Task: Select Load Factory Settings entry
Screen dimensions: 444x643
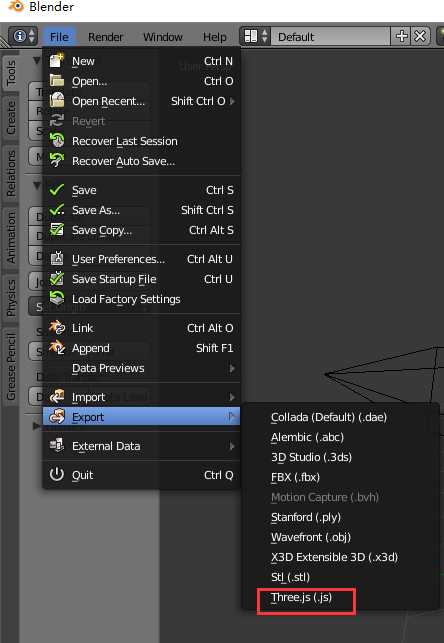Action: tap(141, 299)
